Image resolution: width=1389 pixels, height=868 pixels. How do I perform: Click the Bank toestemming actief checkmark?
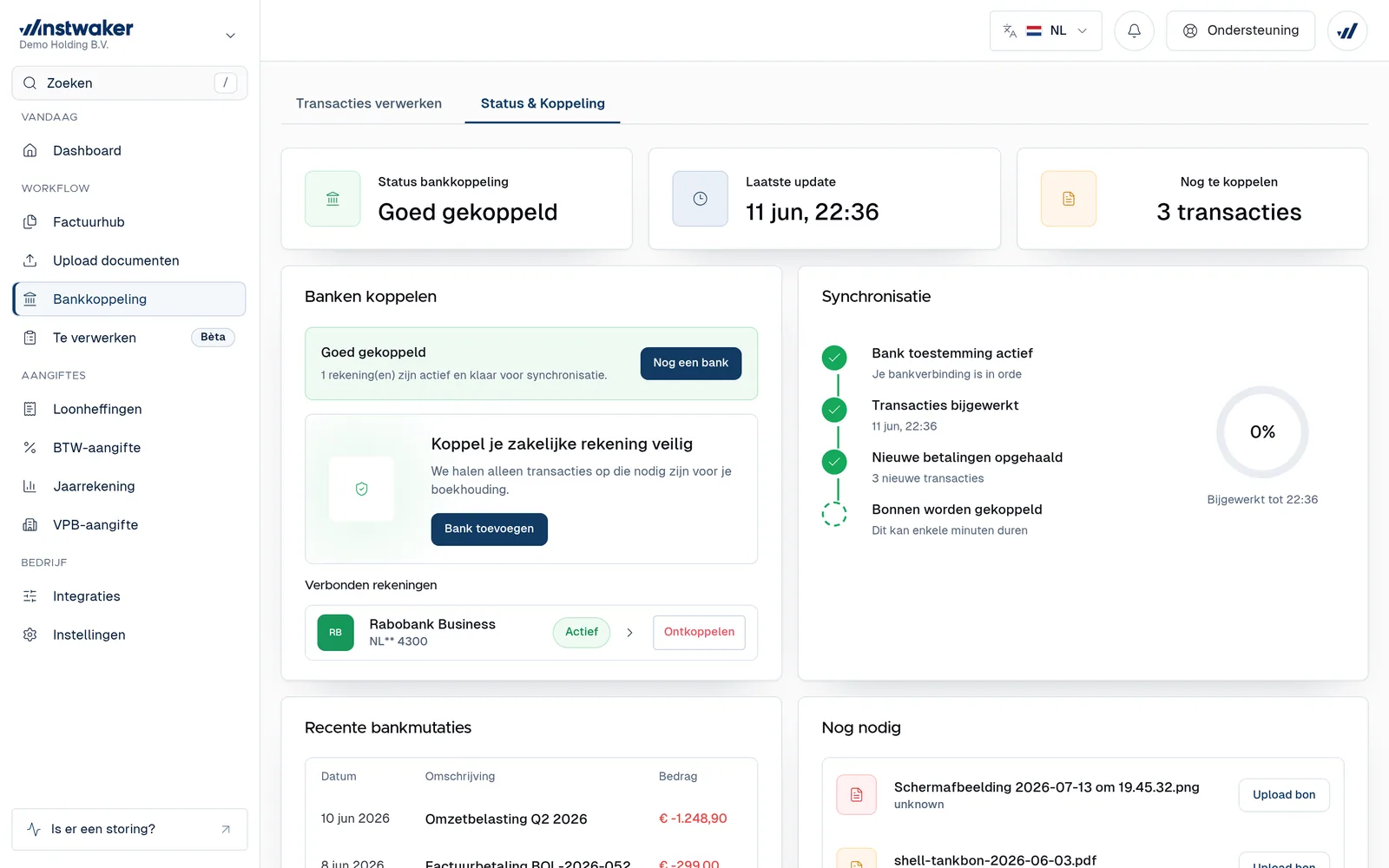pos(834,358)
